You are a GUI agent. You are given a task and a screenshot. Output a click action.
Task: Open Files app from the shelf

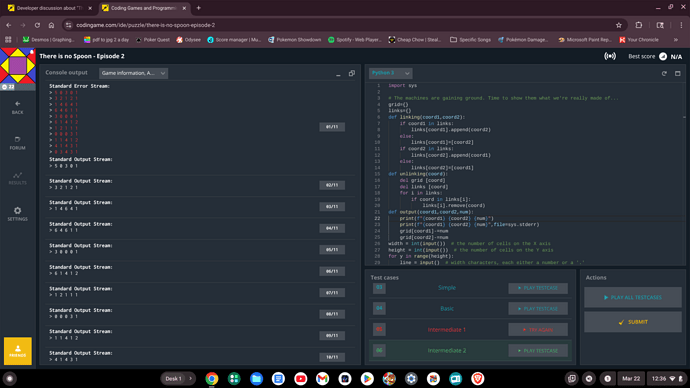[256, 378]
